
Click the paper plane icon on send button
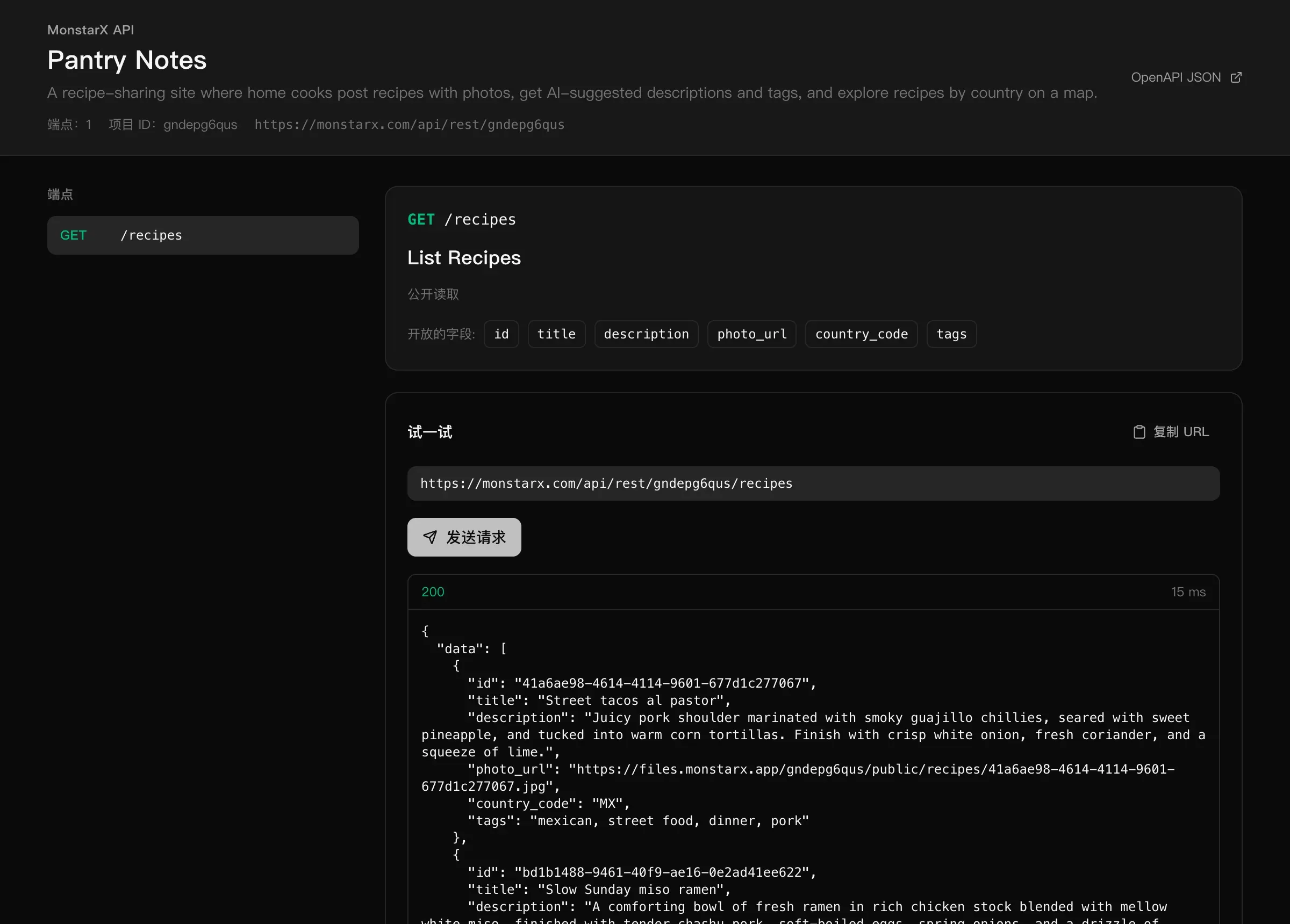click(x=430, y=537)
